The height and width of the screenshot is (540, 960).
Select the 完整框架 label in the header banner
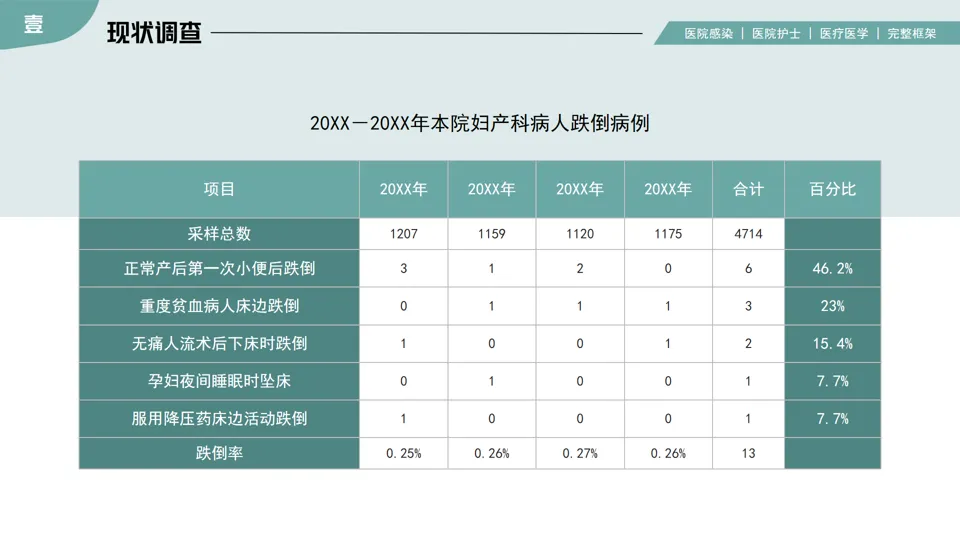pyautogui.click(x=912, y=34)
